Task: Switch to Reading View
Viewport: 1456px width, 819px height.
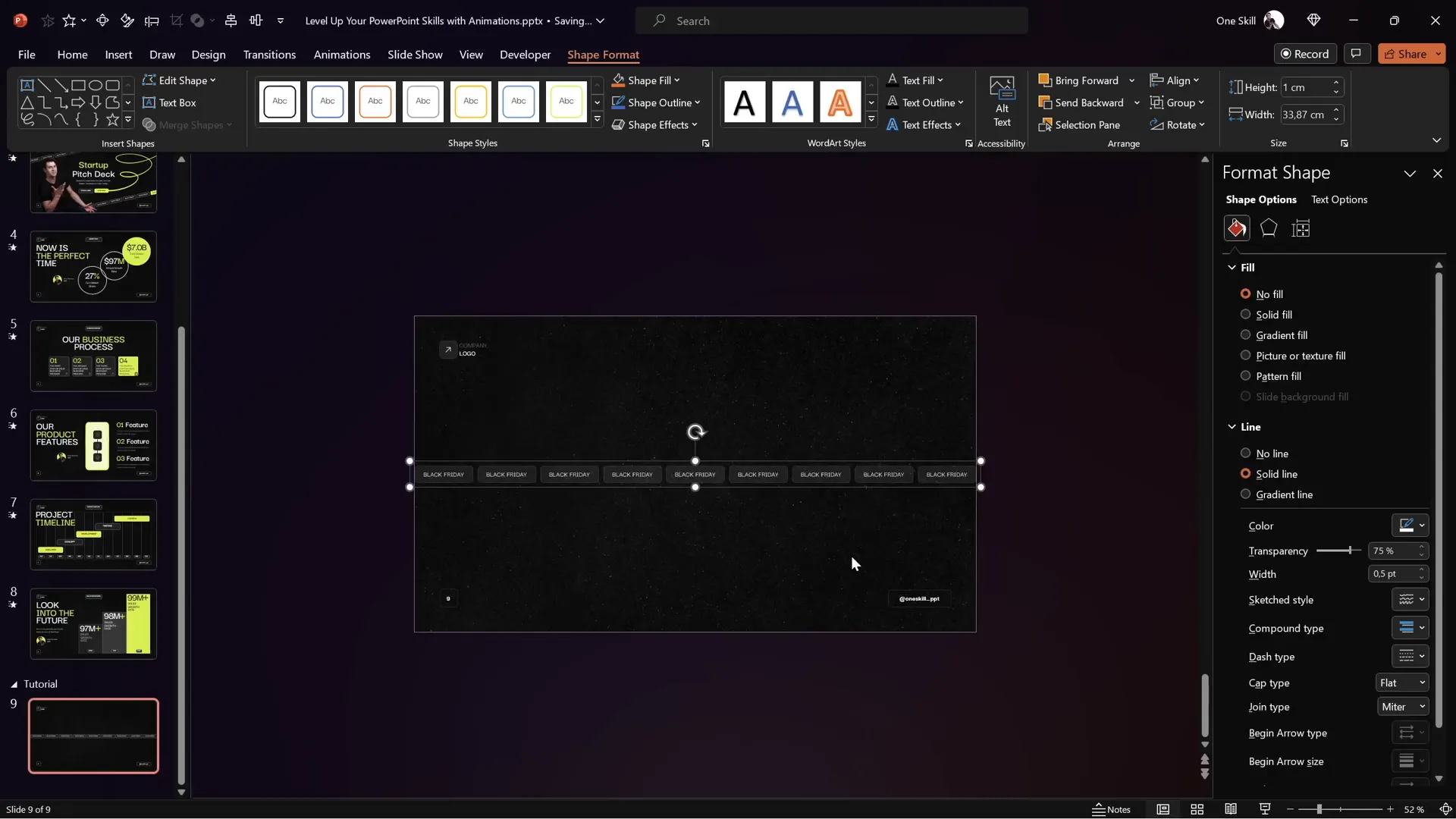Action: [x=1231, y=809]
